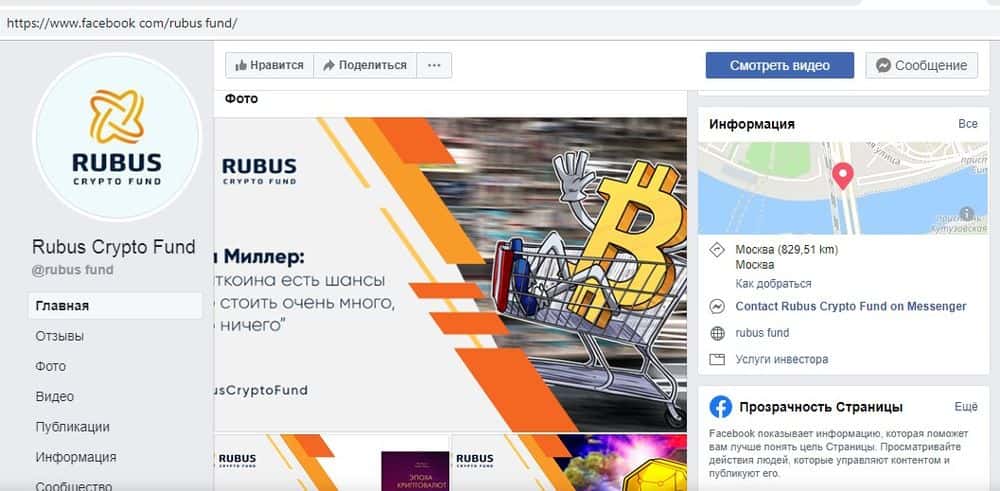Expand page transparency via Ещё link
Image resolution: width=1000 pixels, height=491 pixels.
tap(966, 406)
